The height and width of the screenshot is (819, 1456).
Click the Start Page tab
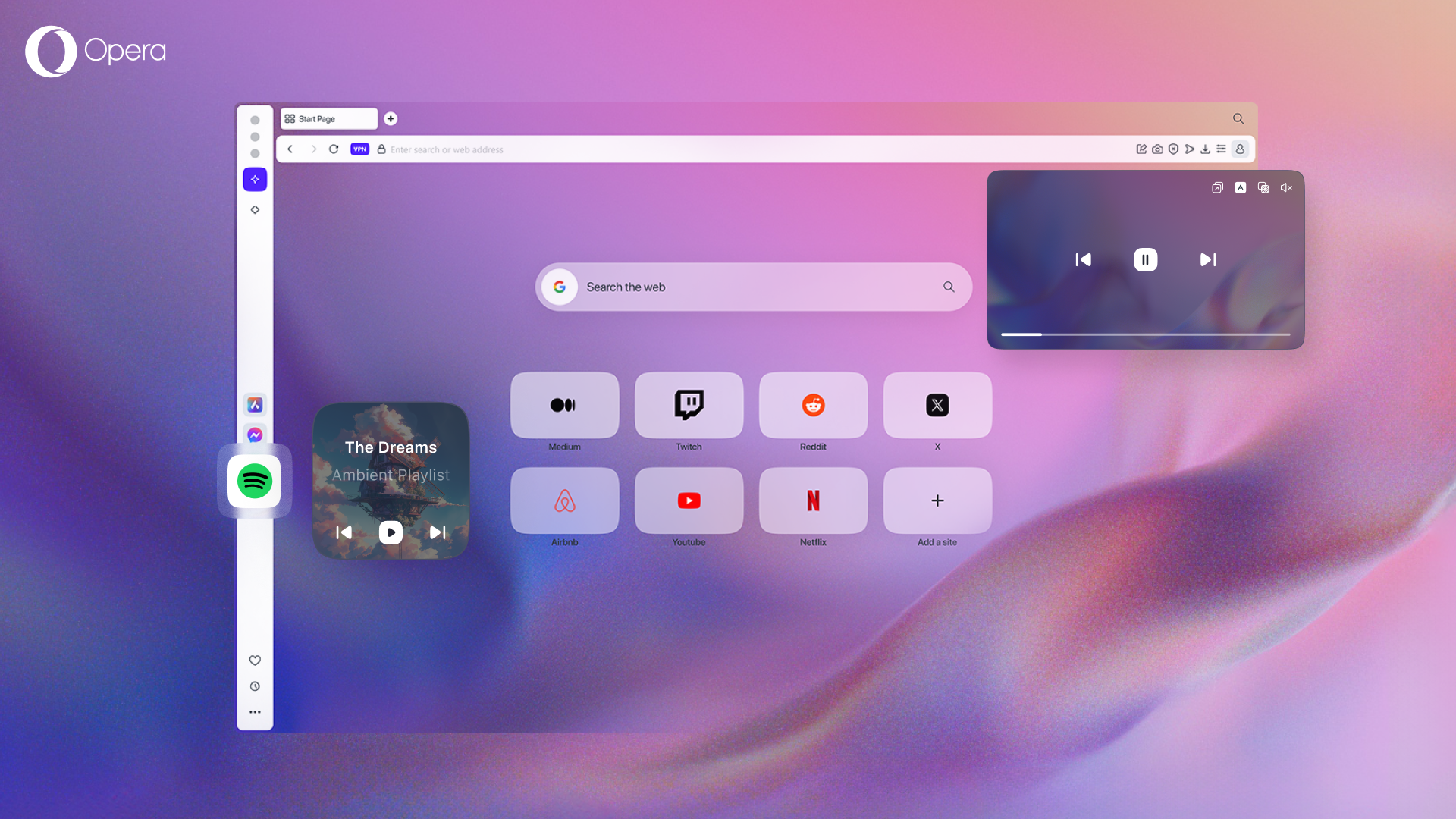[x=328, y=118]
